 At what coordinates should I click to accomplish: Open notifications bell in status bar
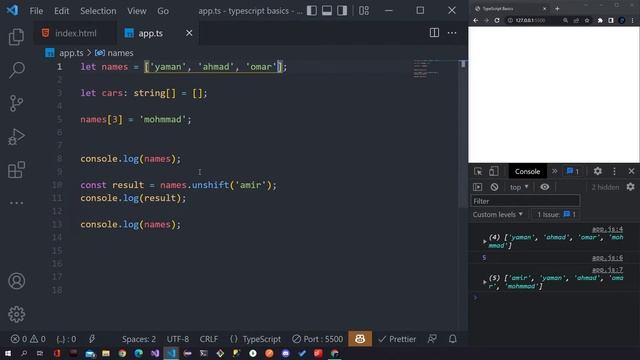coord(453,339)
